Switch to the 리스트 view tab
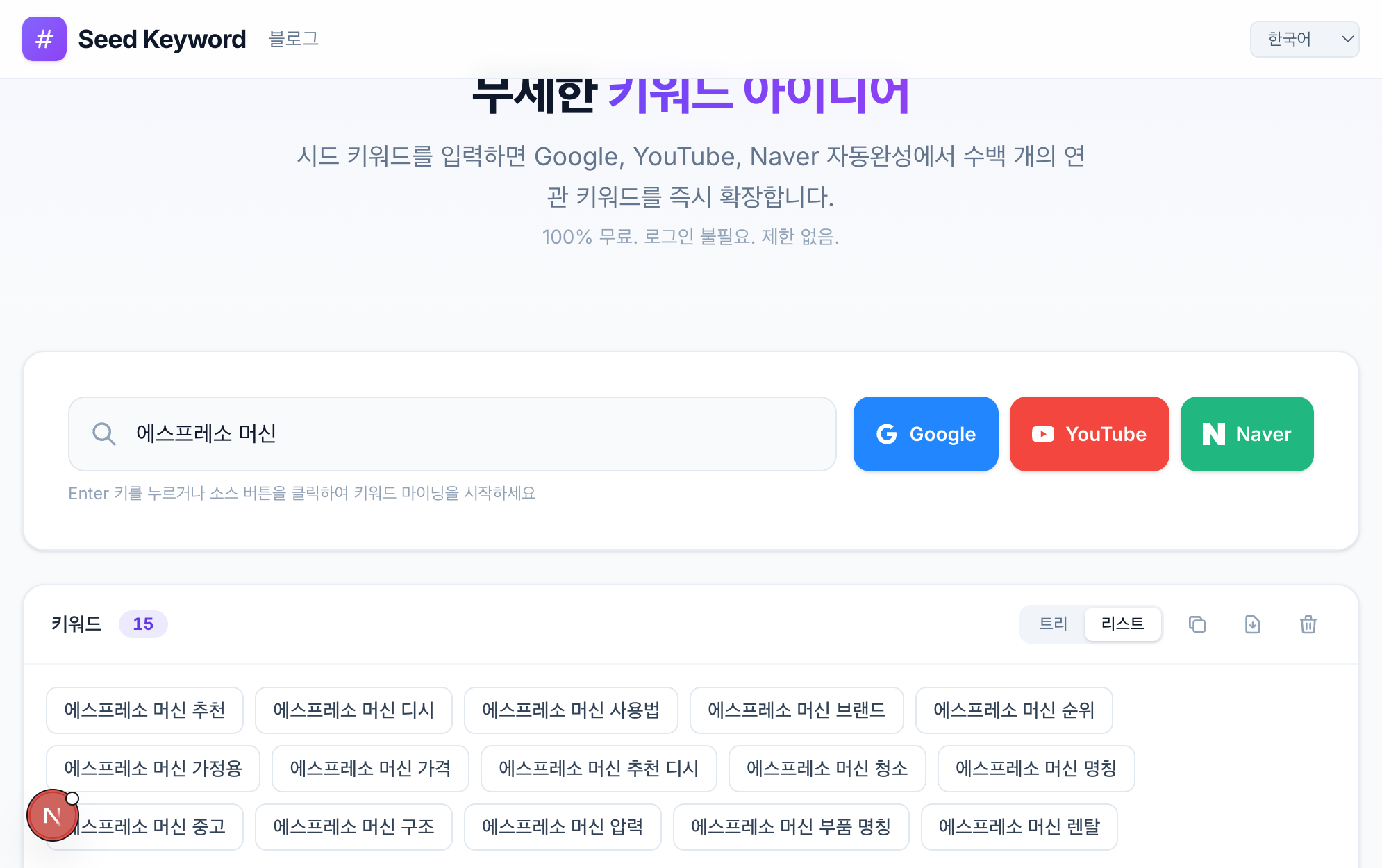This screenshot has height=868, width=1382. click(1122, 624)
